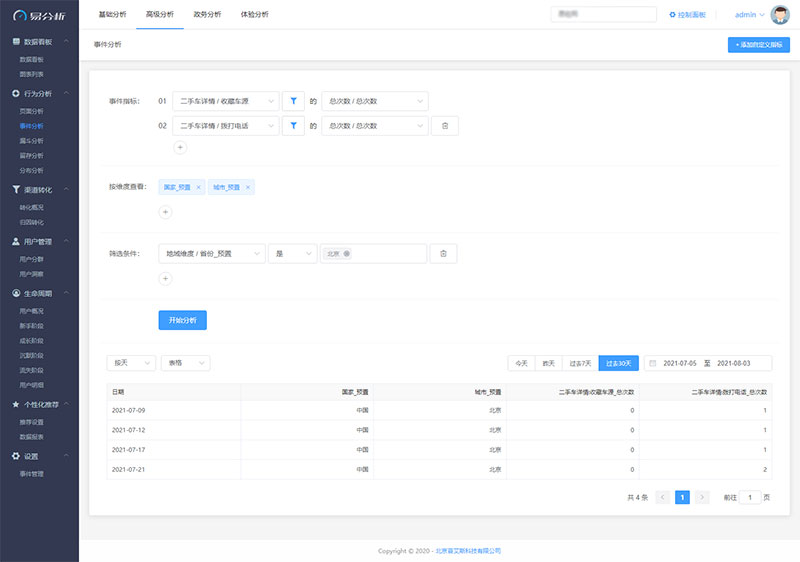
Task: Click plus icon under 筛选条件
Action: [166, 278]
